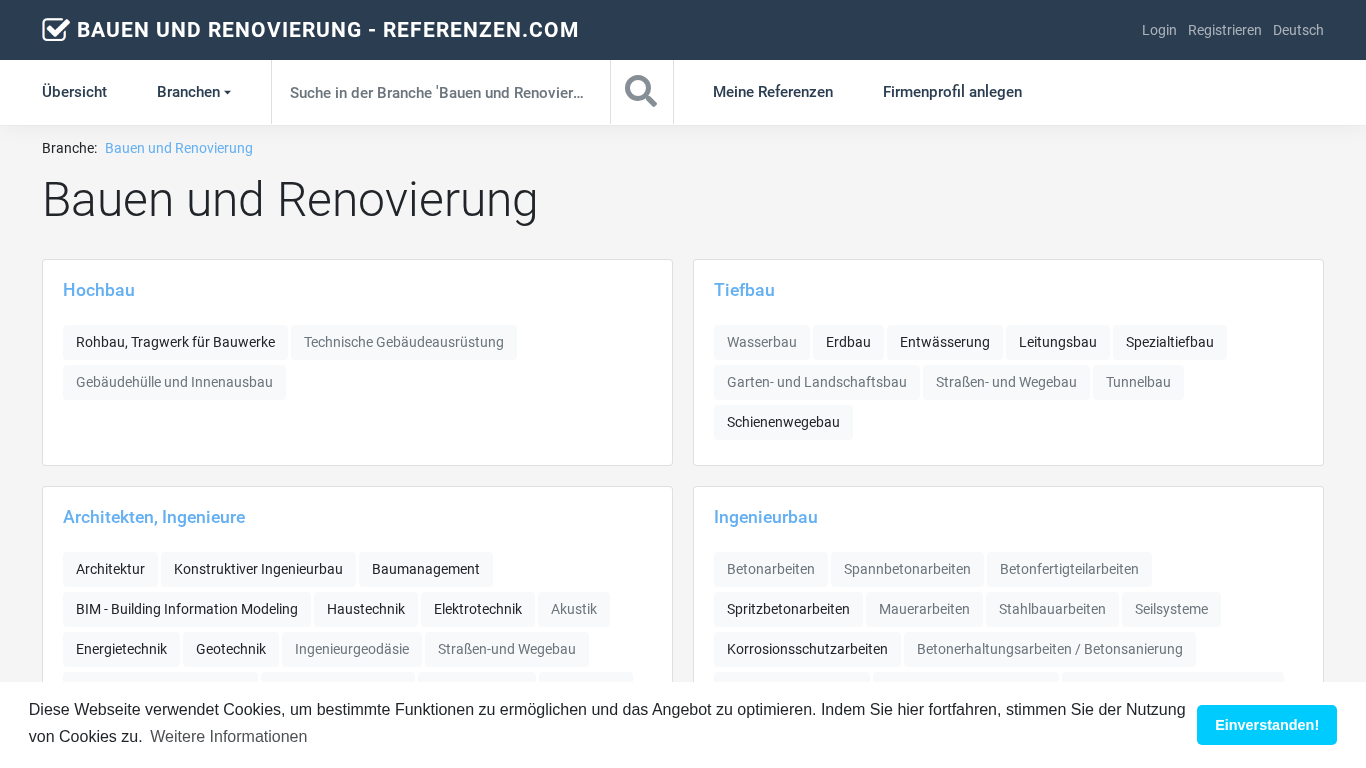Click the Korrosionsschutzarbeiten tag

(807, 649)
